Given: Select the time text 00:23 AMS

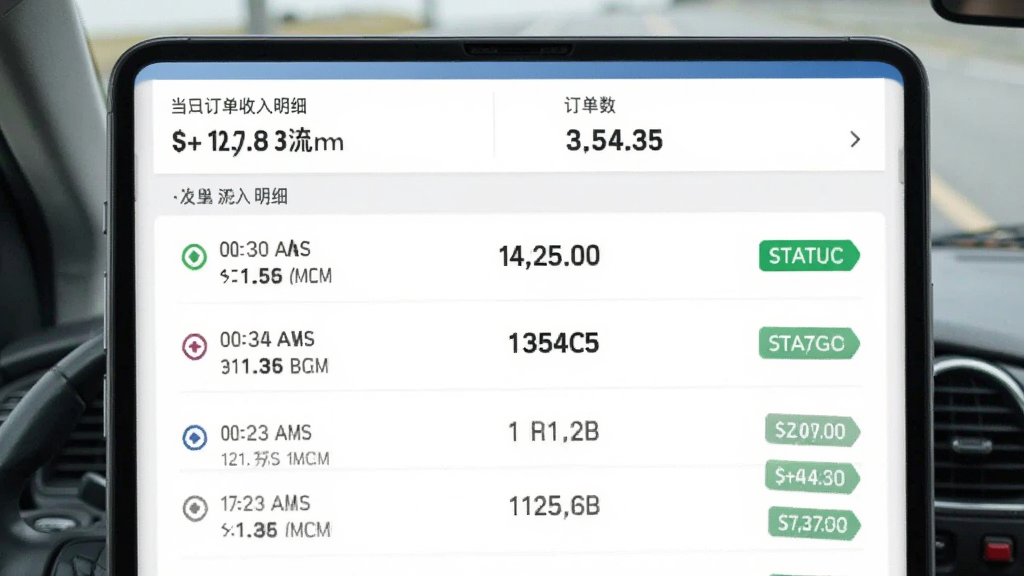Looking at the screenshot, I should [266, 433].
